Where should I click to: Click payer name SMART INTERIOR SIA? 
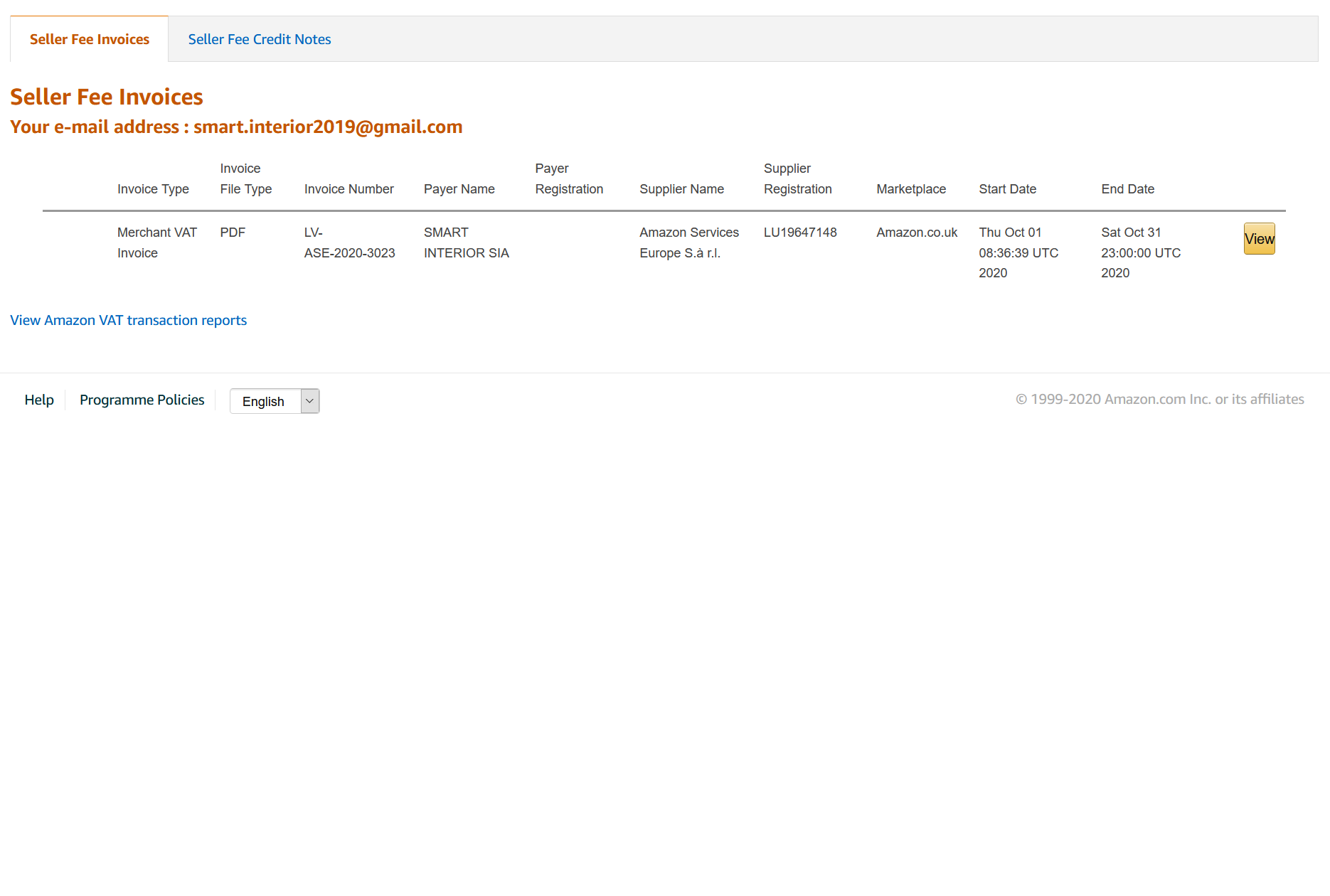coord(466,242)
